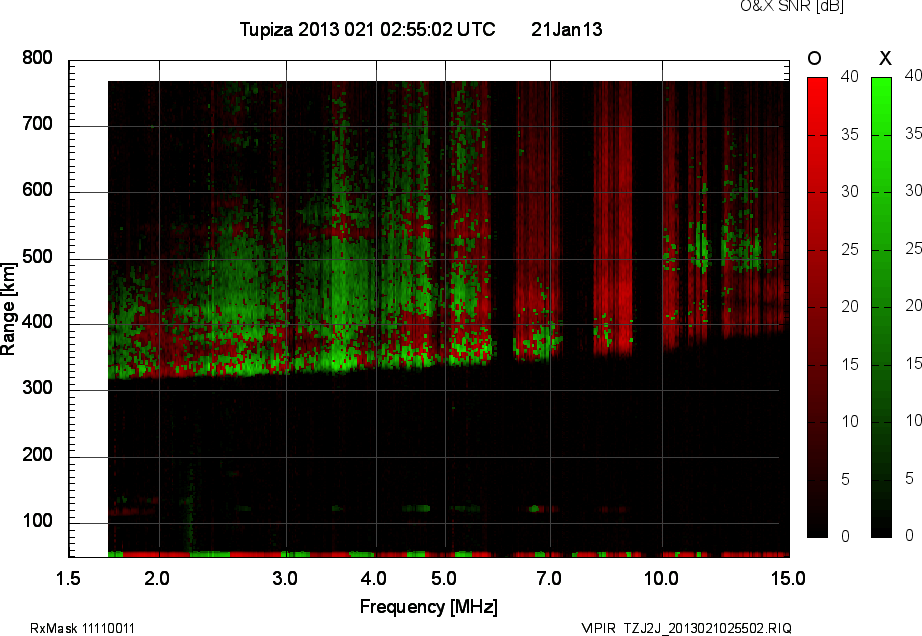This screenshot has width=922, height=636.
Task: Click the 'Frequency [MHz]' axis label
Action: tap(429, 607)
